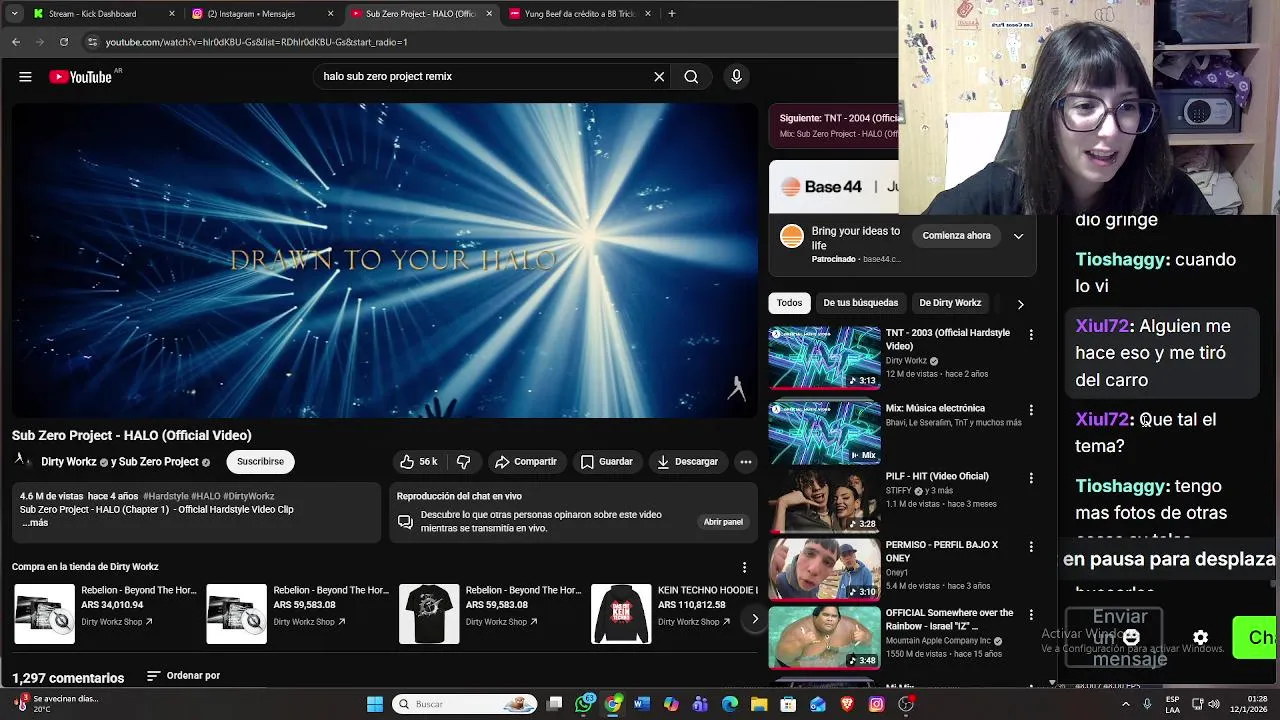Open Microsoft Edge from the taskbar
The image size is (1280, 720).
[730, 704]
